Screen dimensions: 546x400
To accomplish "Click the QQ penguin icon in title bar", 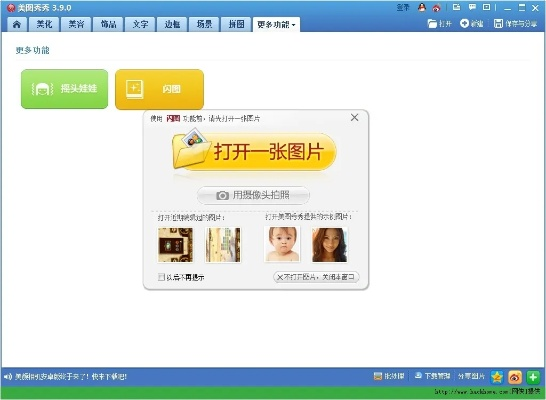I will (422, 7).
